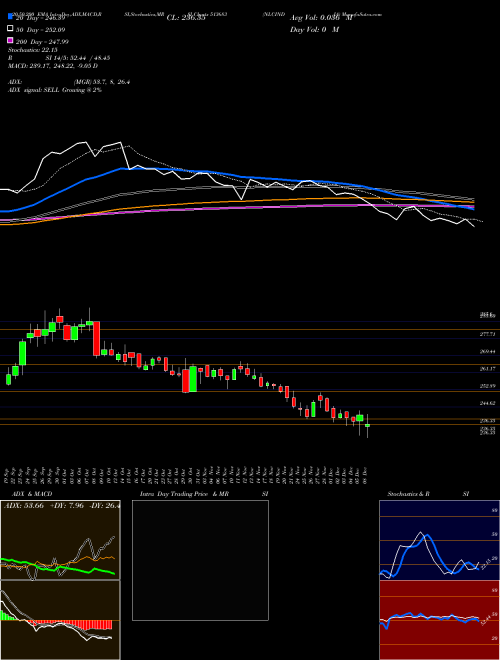
Task: Click the 277.71 price axis label
Action: 487,334
